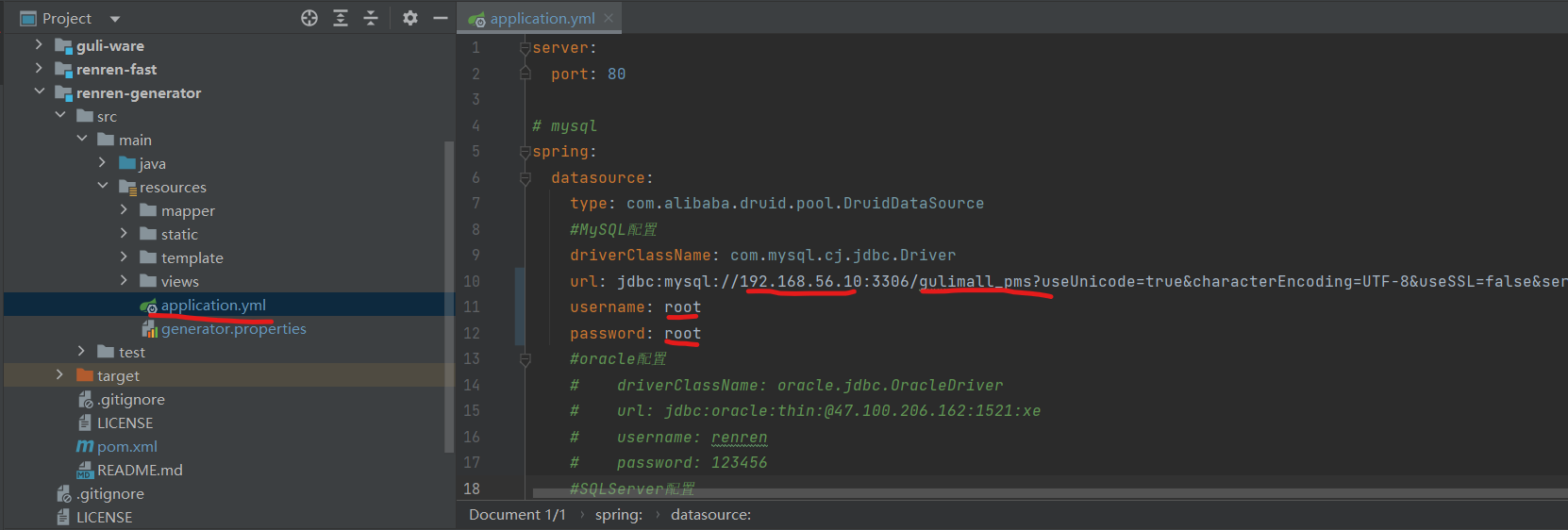Collapse the main folder
Viewport: 1568px width, 530px height.
click(82, 139)
